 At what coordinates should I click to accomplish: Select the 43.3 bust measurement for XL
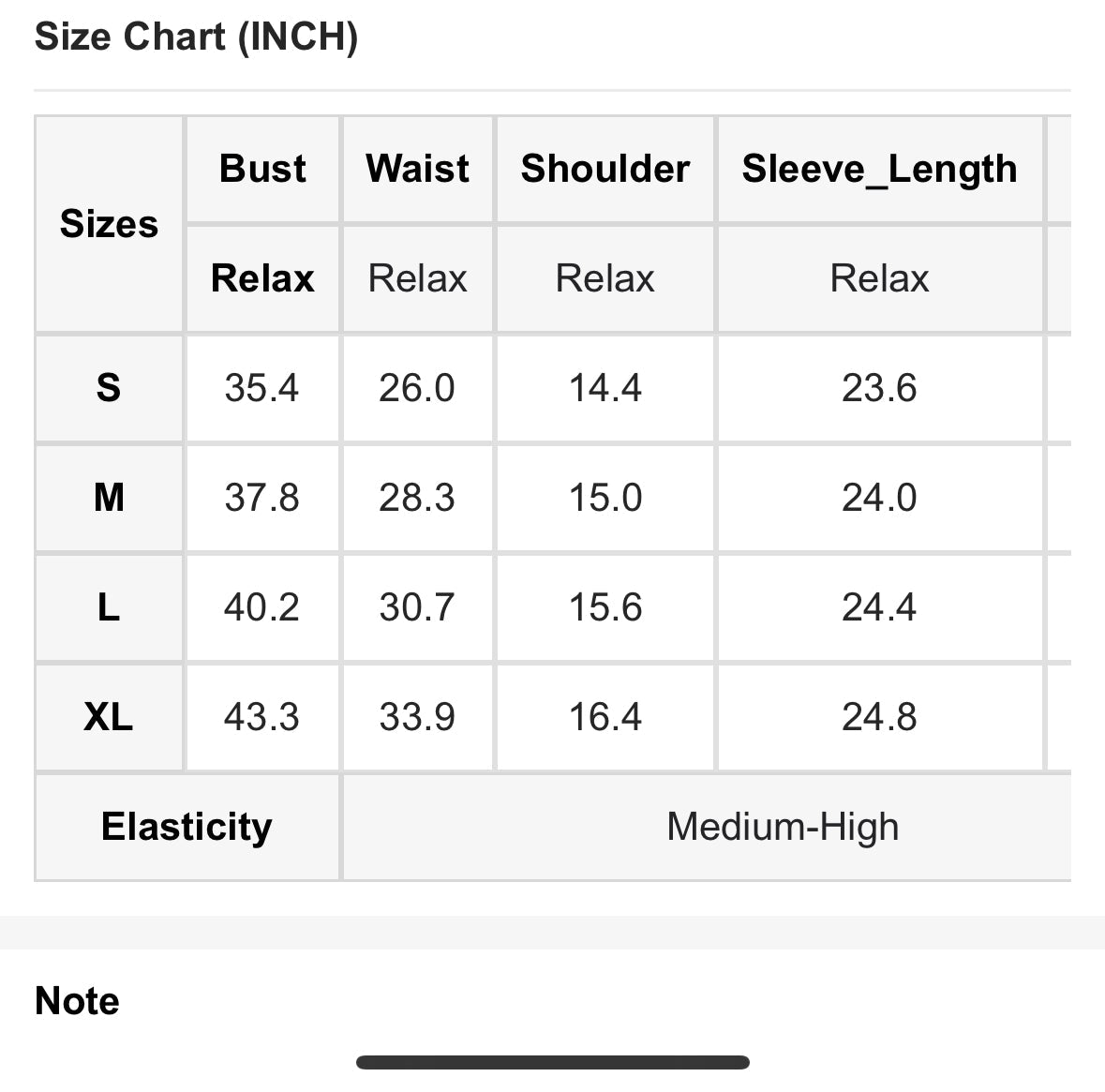[x=261, y=717]
